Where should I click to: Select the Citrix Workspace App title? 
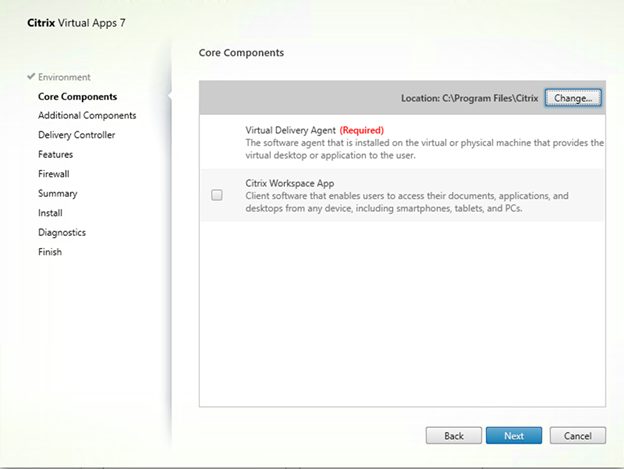(290, 183)
